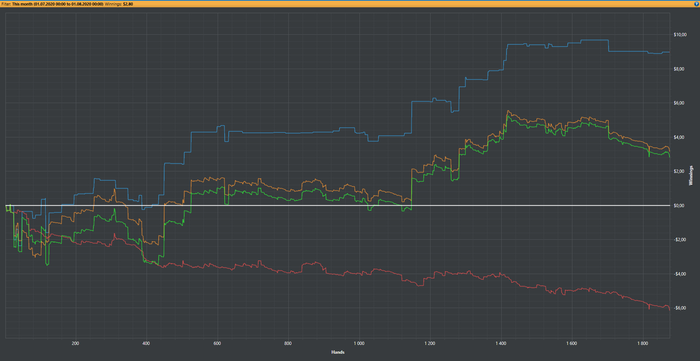This screenshot has width=700, height=361.
Task: Click the -$4,00 axis label
Action: coord(679,274)
